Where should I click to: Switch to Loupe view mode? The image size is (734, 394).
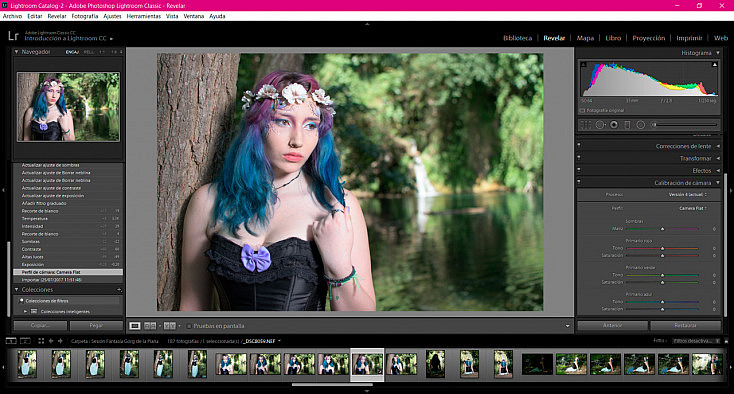[135, 326]
